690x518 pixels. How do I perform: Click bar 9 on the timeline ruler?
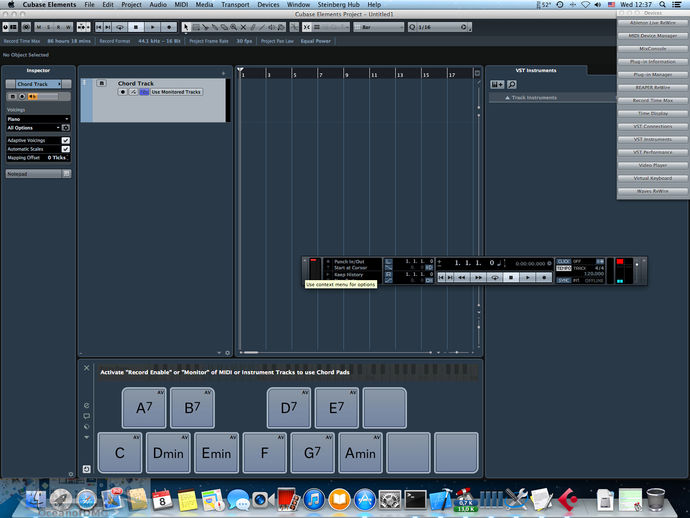point(347,74)
